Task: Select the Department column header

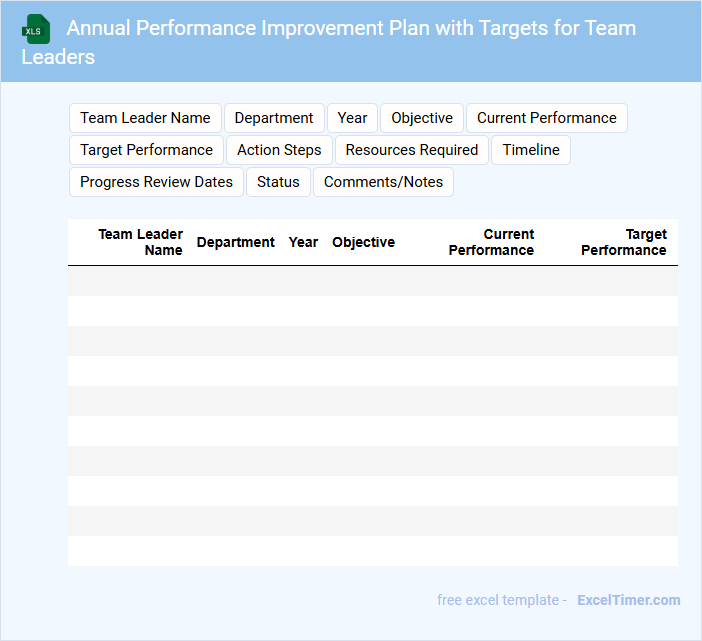Action: click(x=235, y=242)
